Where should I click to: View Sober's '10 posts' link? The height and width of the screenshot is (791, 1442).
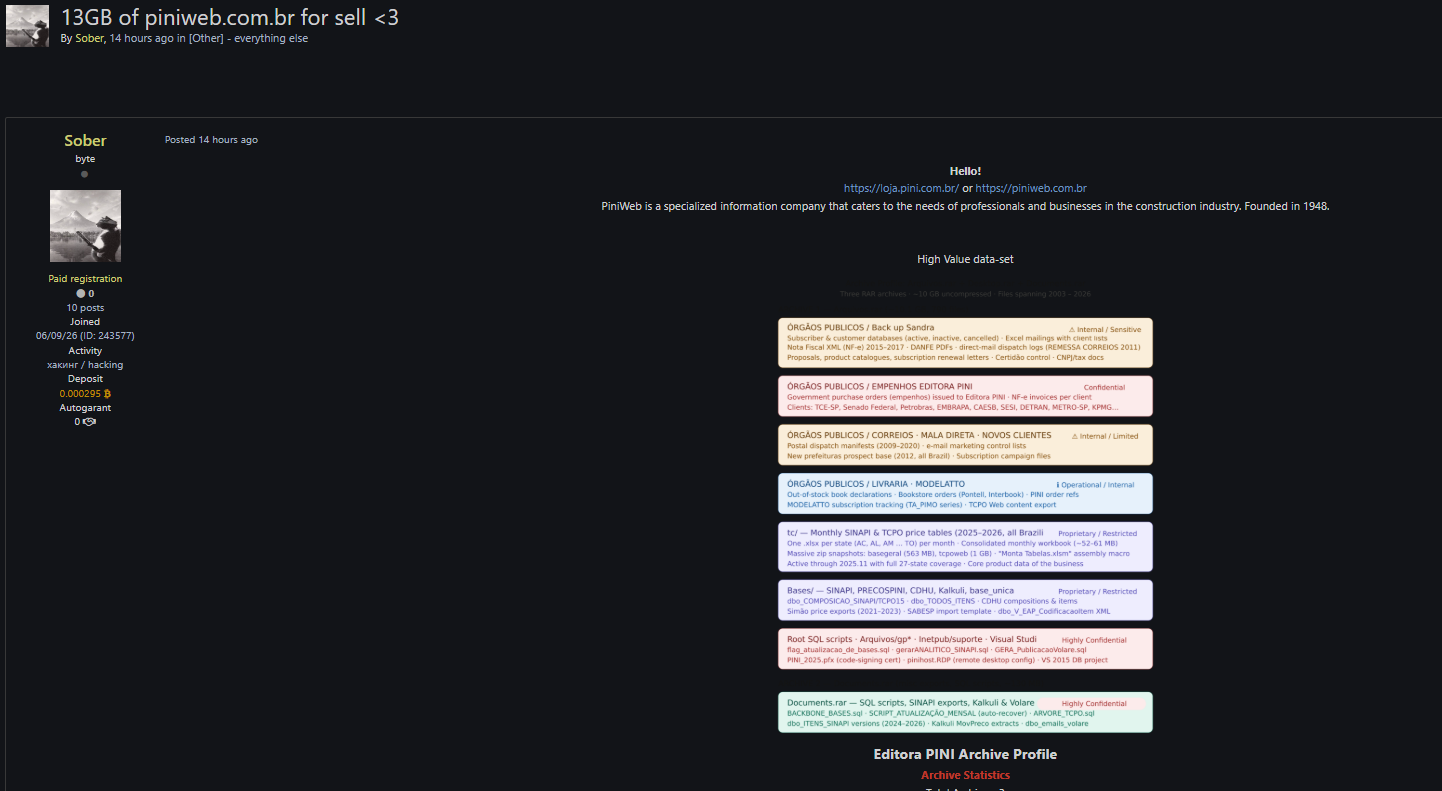[85, 308]
